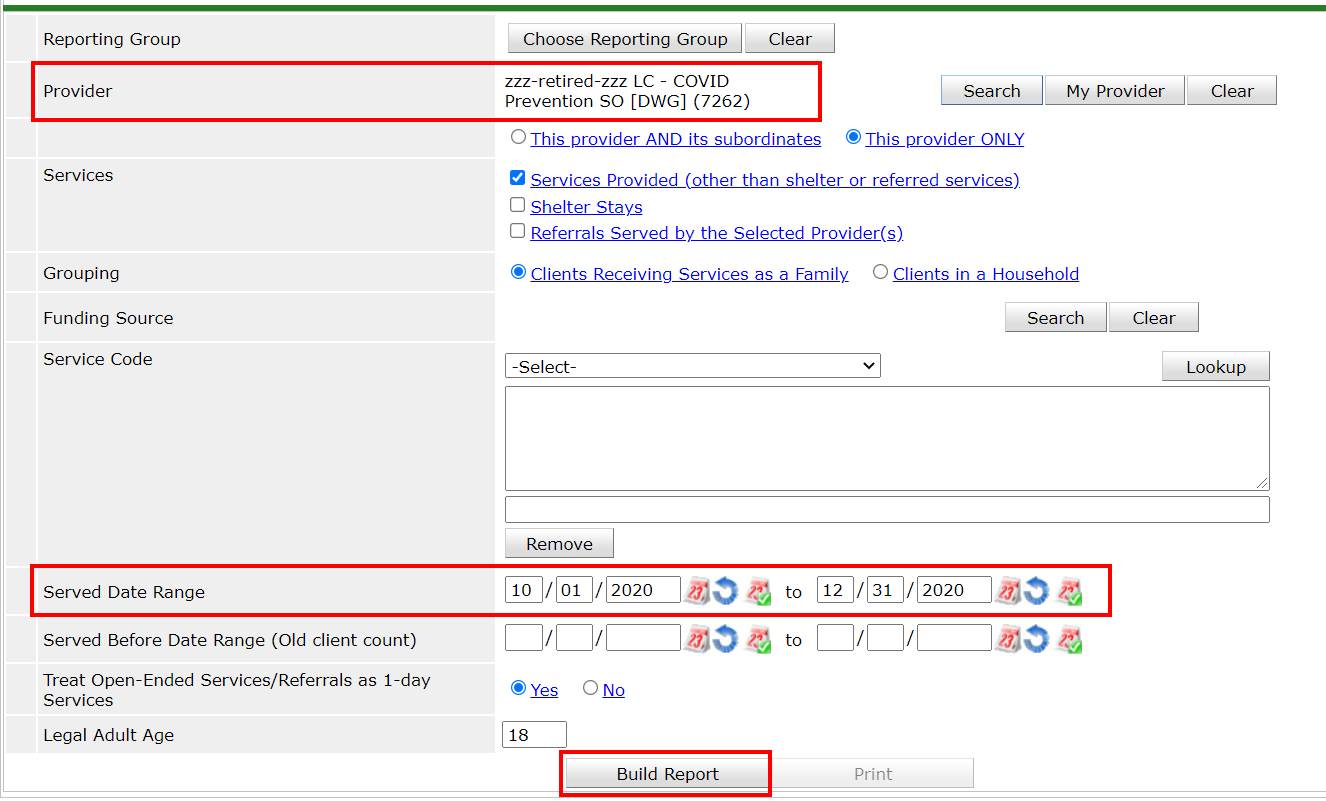Click Served Before end day field

point(885,638)
